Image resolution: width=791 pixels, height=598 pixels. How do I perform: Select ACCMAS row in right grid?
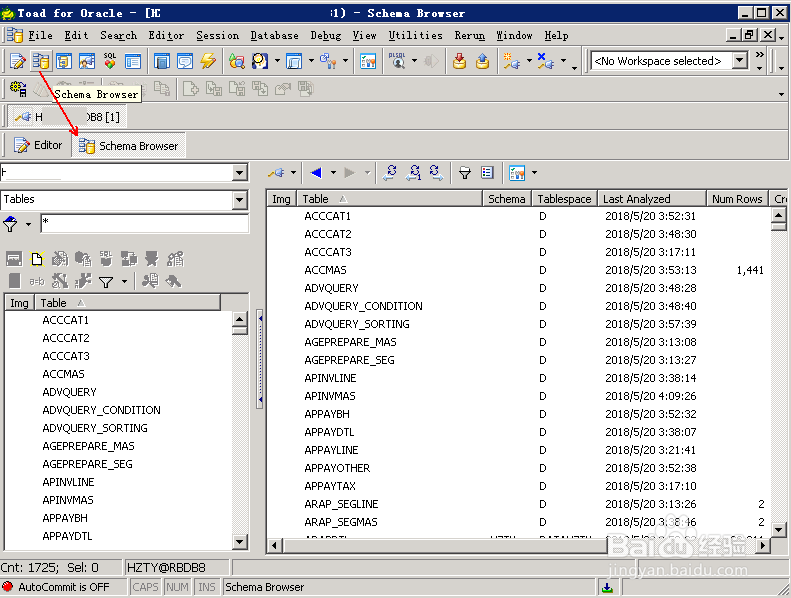[x=519, y=270]
